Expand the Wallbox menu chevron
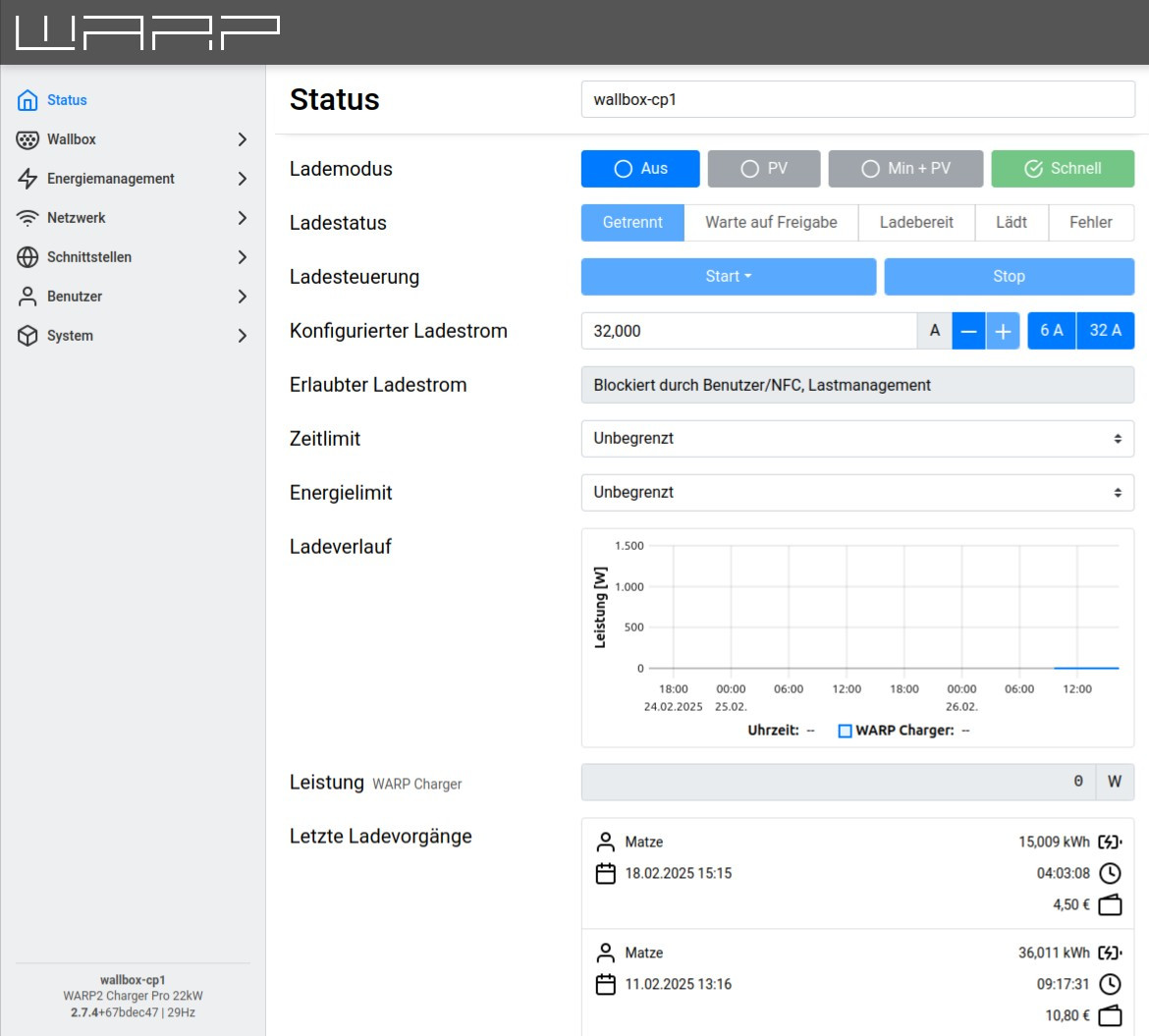This screenshot has width=1149, height=1036. click(x=243, y=139)
